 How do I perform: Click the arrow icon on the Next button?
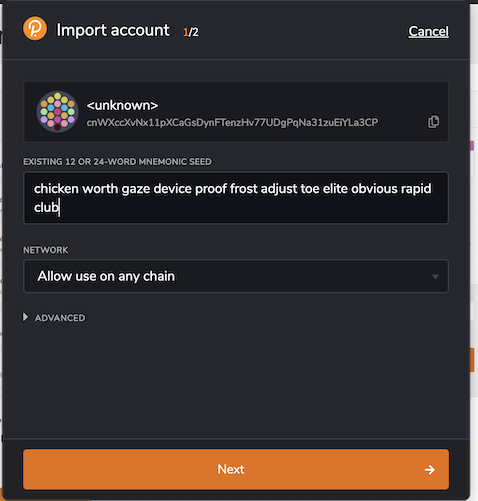pyautogui.click(x=430, y=470)
